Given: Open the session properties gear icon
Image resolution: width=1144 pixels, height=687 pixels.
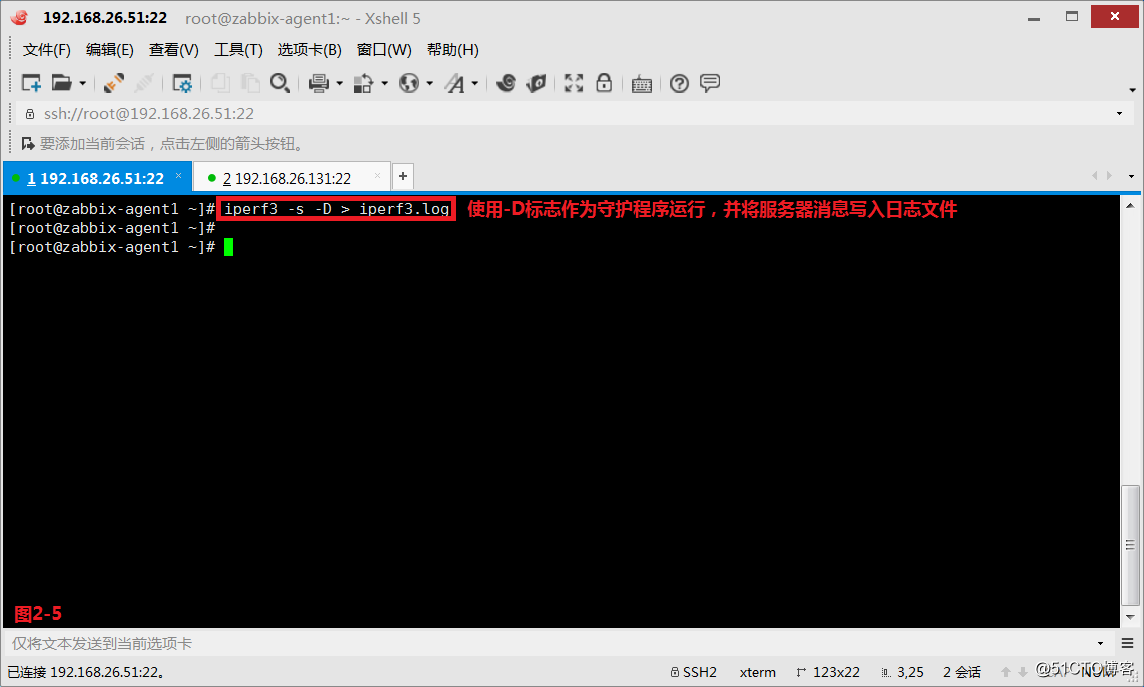Looking at the screenshot, I should (182, 83).
